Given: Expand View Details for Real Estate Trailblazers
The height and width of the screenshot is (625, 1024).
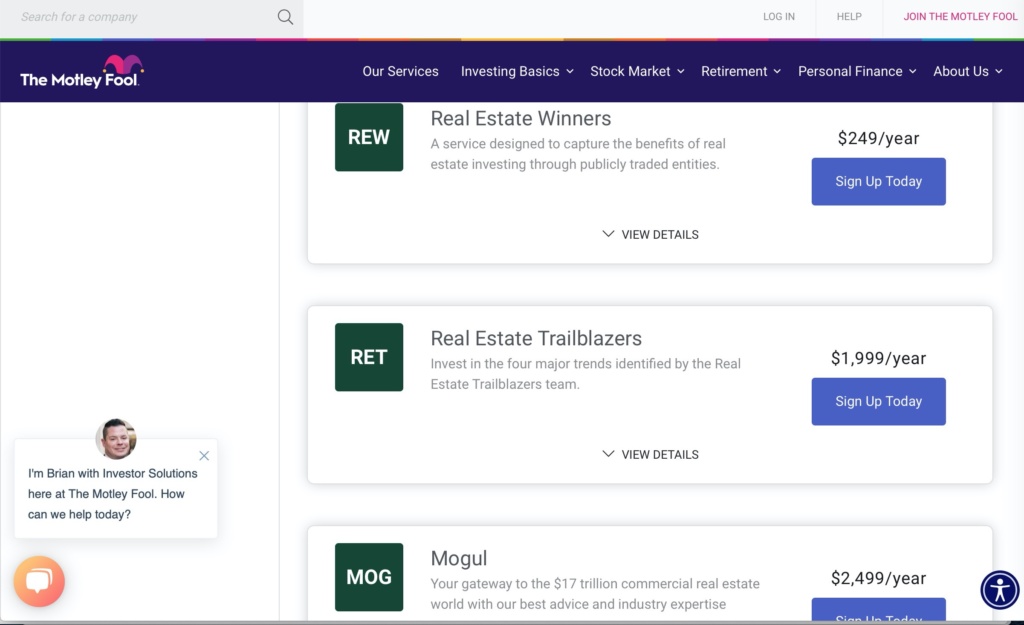Looking at the screenshot, I should click(650, 455).
